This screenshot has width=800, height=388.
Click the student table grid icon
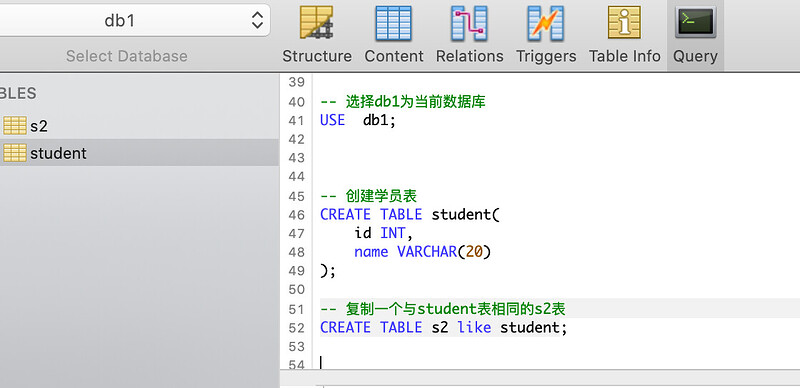coord(15,153)
